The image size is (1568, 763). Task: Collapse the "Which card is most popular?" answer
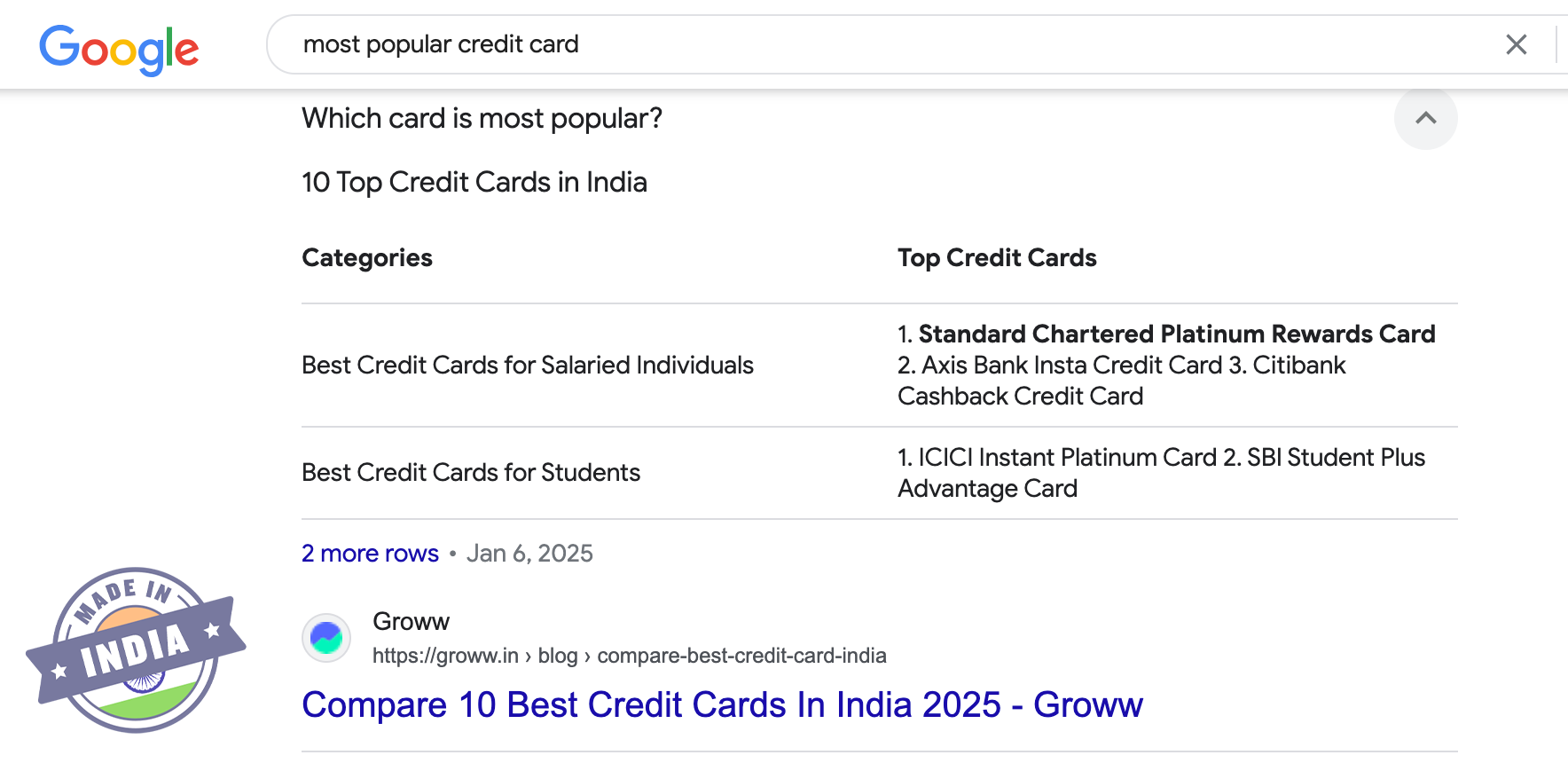1425,118
